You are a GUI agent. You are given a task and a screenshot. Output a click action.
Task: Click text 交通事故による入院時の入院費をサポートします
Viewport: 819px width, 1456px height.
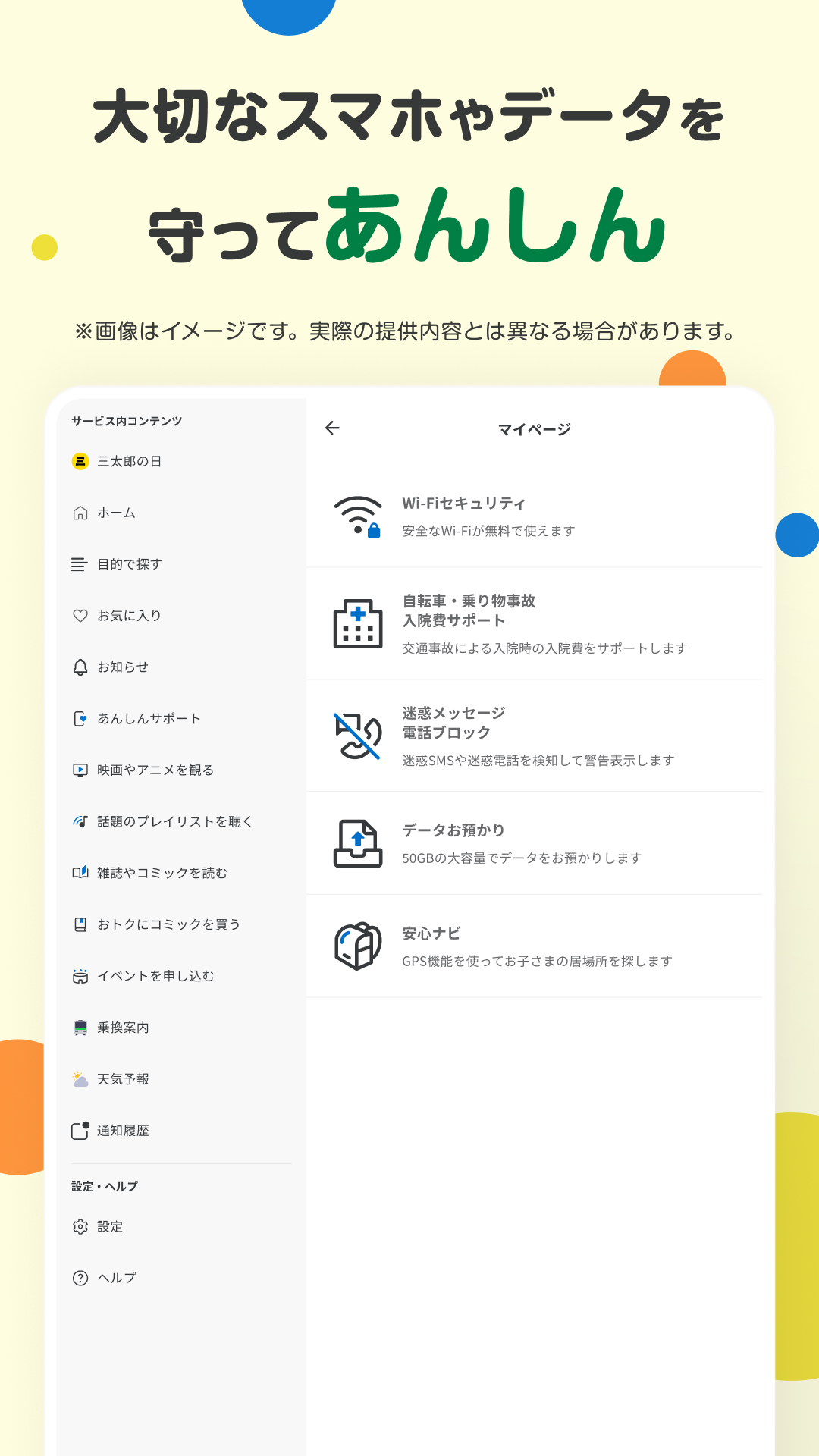(544, 648)
